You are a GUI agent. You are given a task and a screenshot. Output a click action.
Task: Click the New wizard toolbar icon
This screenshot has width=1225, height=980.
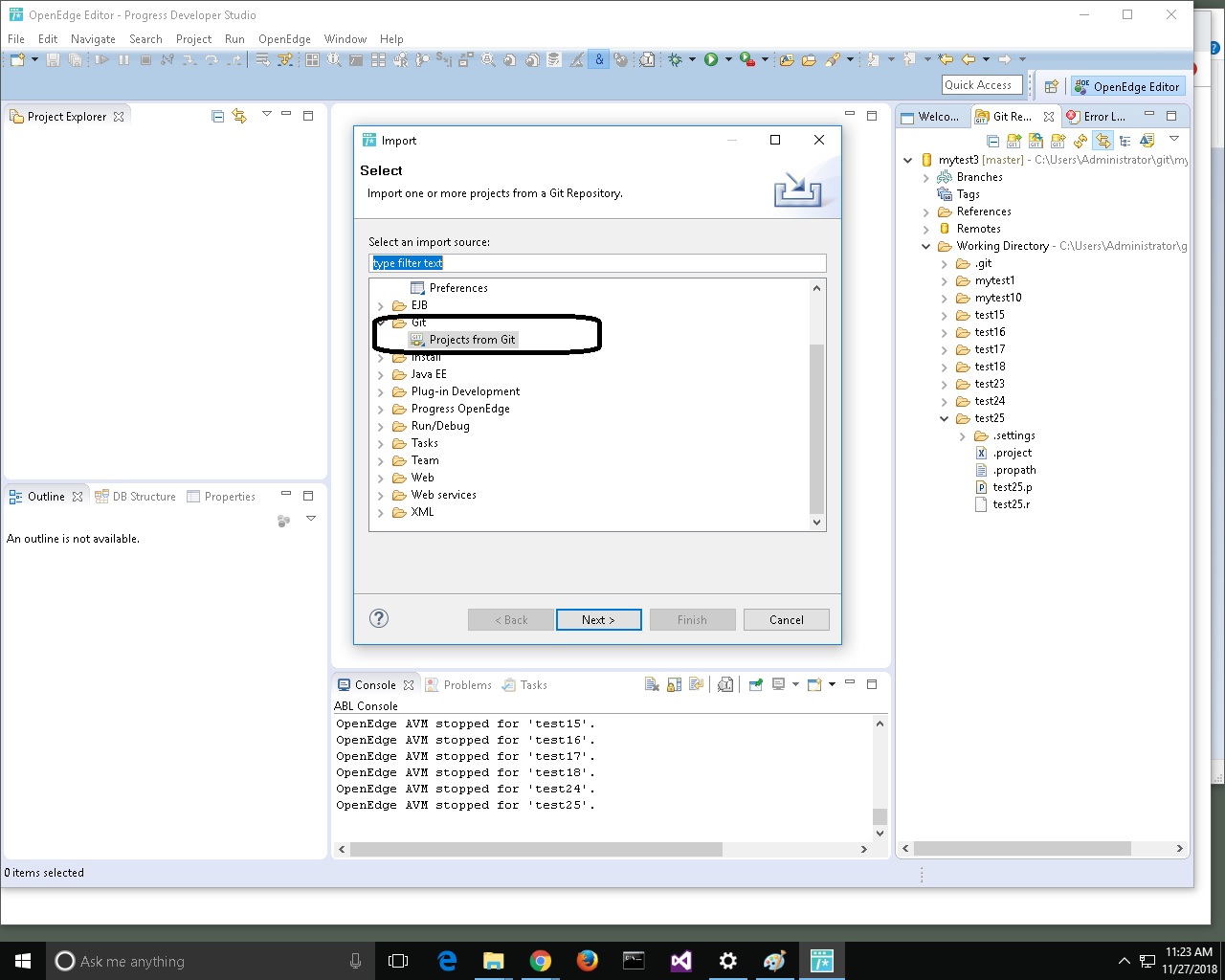tap(17, 59)
